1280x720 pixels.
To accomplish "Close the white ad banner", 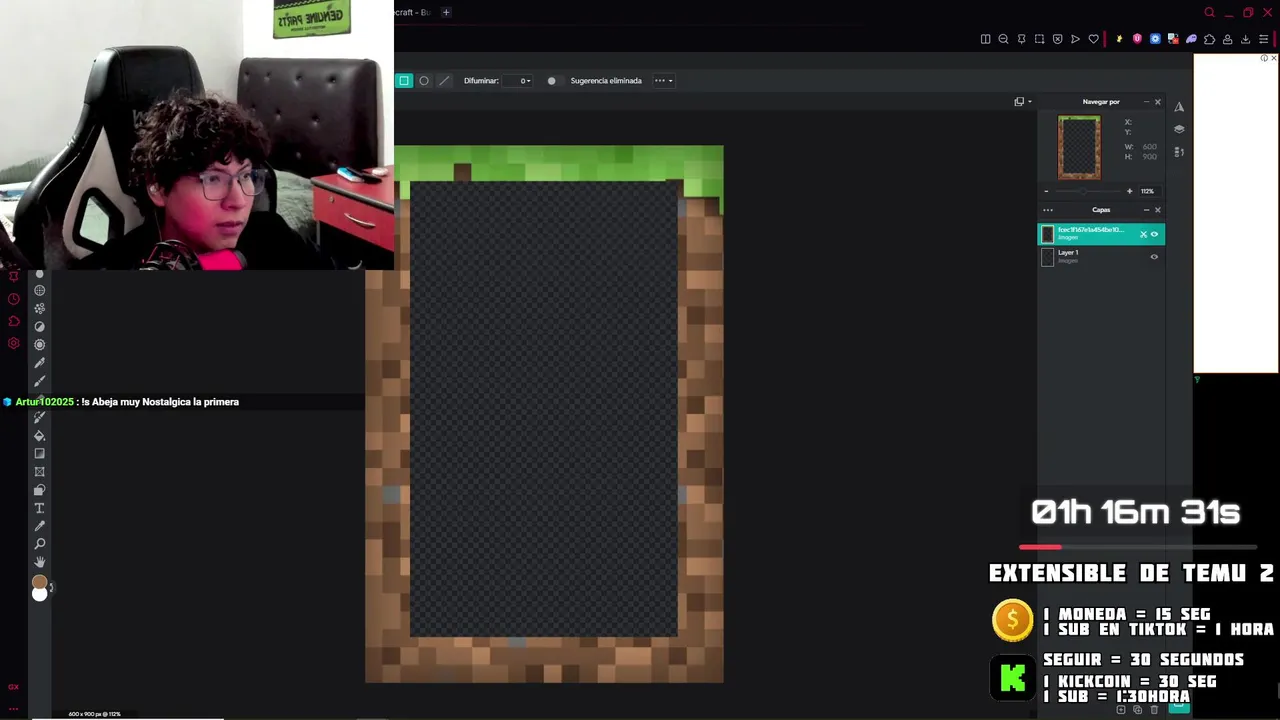I will tap(1273, 58).
